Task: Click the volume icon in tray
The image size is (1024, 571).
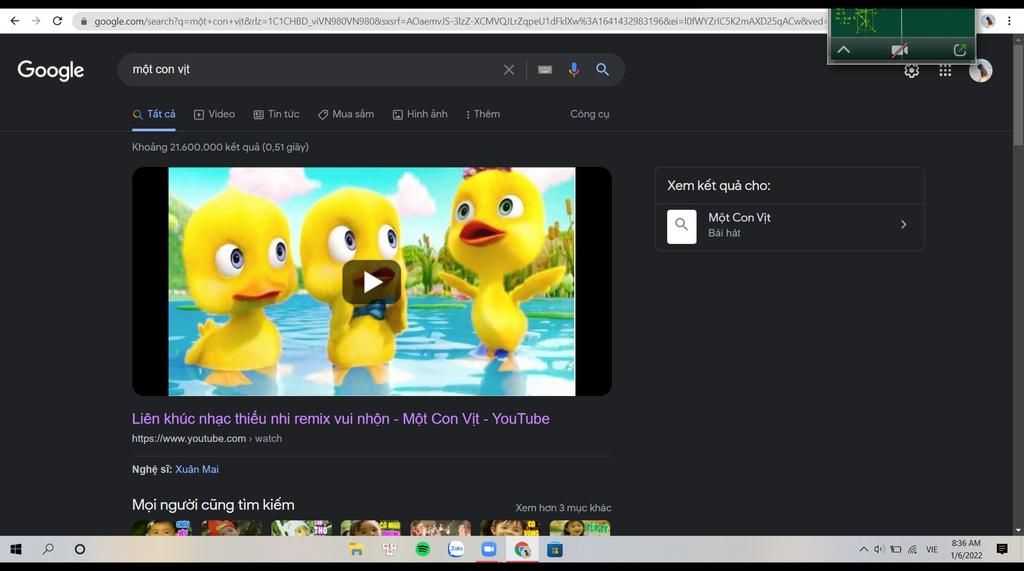Action: pyautogui.click(x=879, y=549)
